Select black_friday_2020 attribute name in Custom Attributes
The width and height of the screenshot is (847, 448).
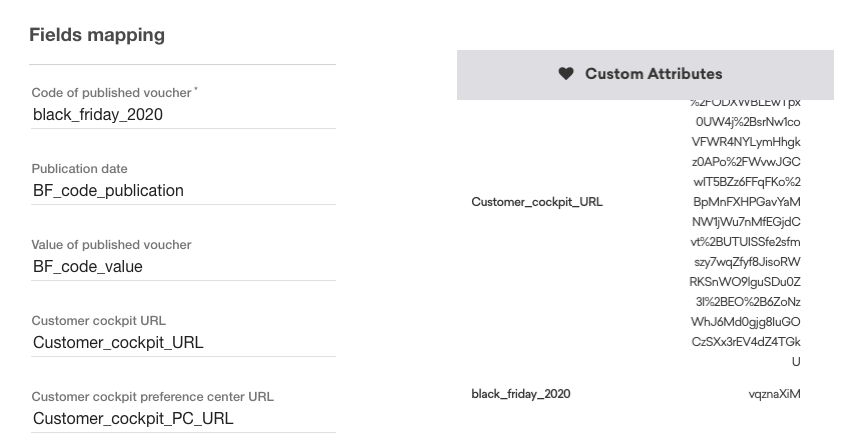pos(521,394)
